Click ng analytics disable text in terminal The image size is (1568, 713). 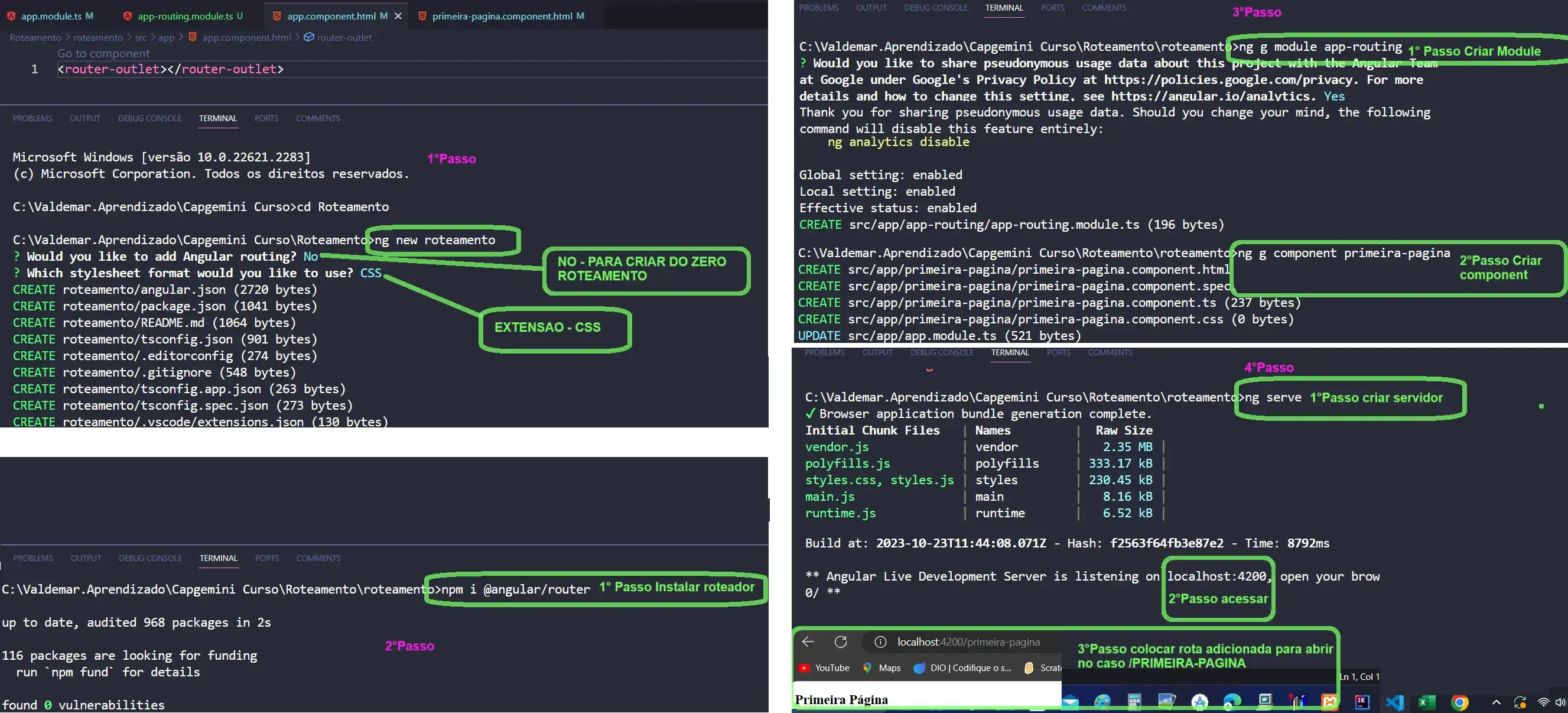tap(898, 142)
